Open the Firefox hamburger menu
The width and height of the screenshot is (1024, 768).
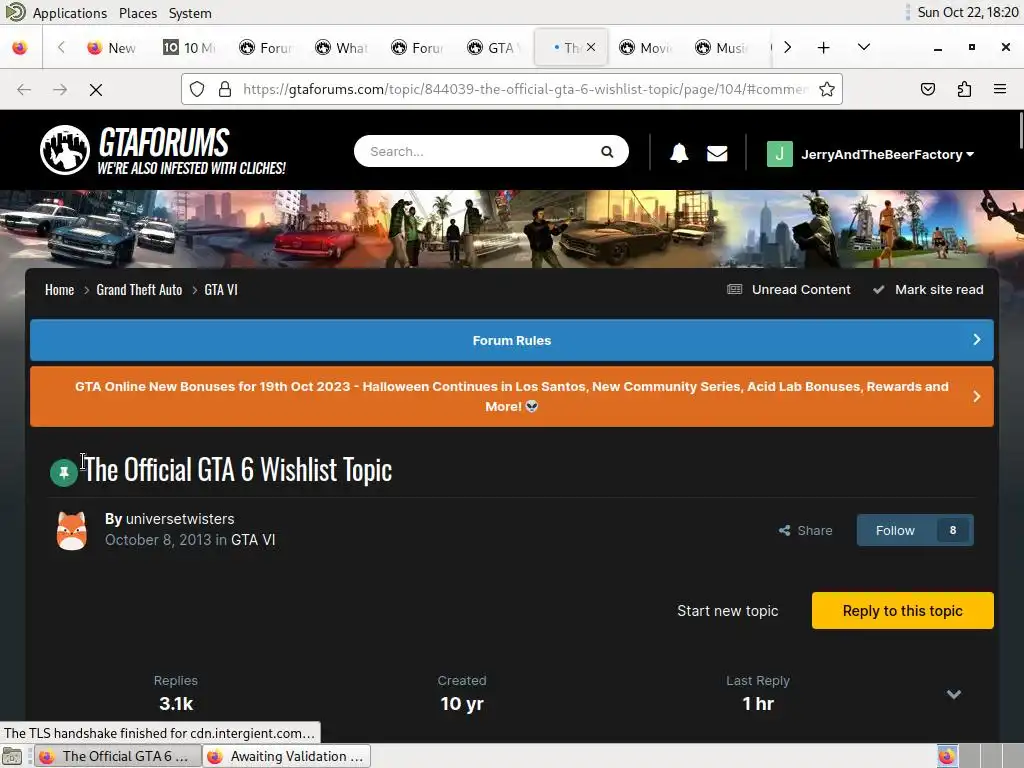coord(1000,89)
